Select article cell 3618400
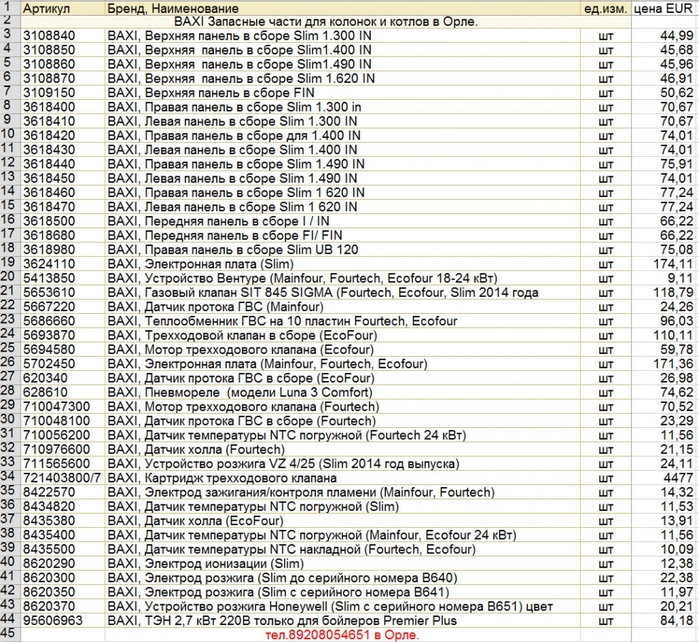 [63, 107]
